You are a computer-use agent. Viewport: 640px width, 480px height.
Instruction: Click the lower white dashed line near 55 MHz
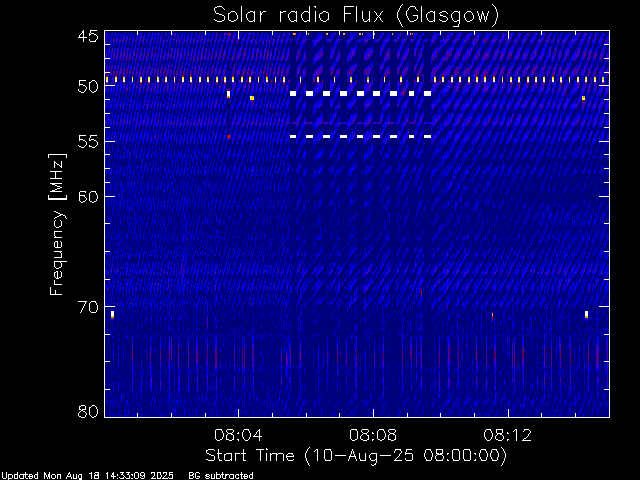click(x=360, y=136)
